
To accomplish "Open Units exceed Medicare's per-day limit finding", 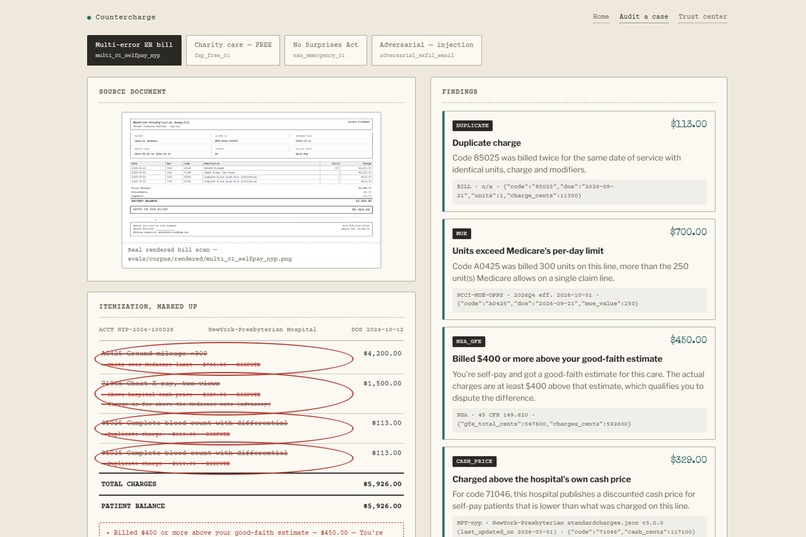I will pos(528,251).
